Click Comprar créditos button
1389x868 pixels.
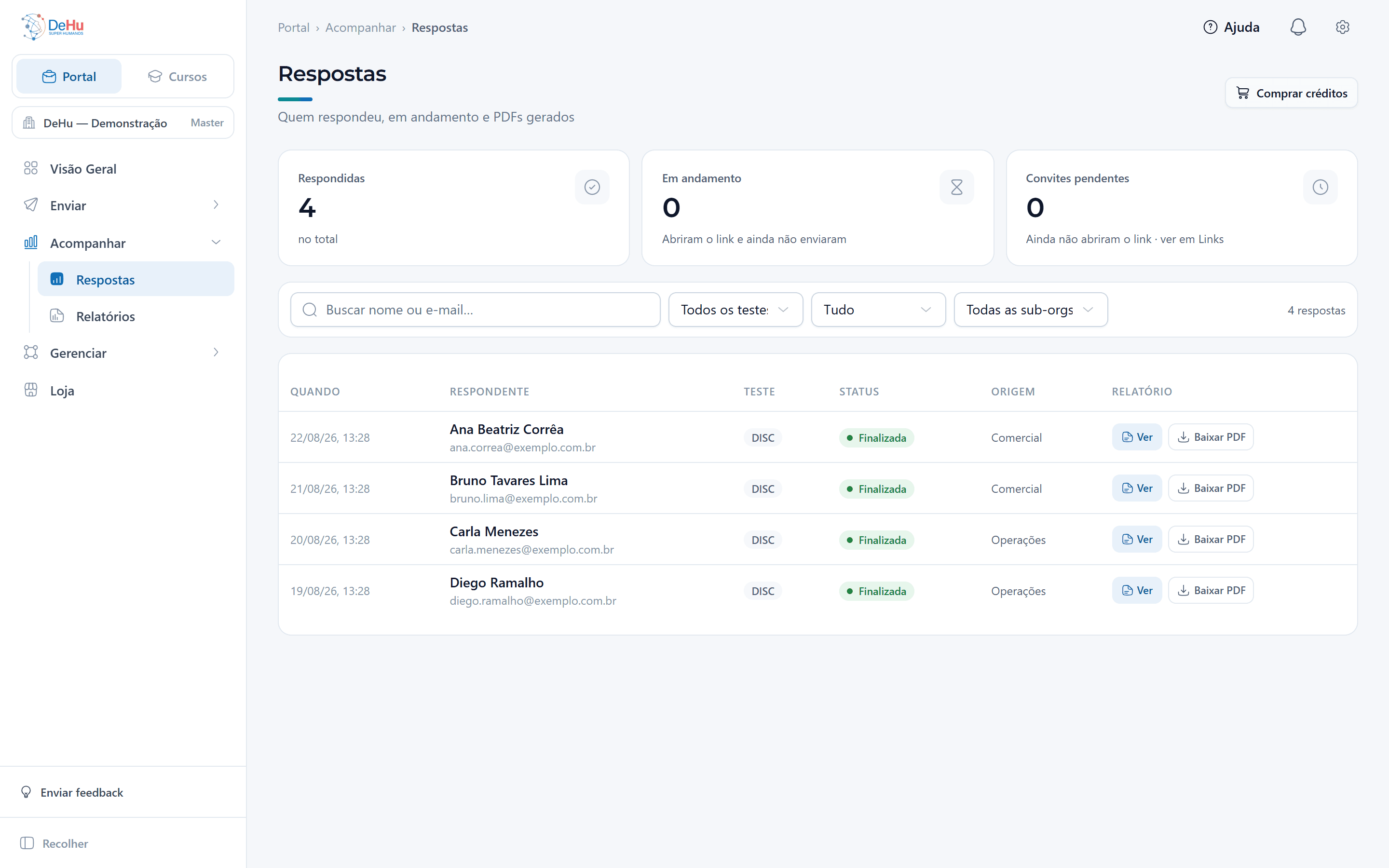pyautogui.click(x=1292, y=93)
